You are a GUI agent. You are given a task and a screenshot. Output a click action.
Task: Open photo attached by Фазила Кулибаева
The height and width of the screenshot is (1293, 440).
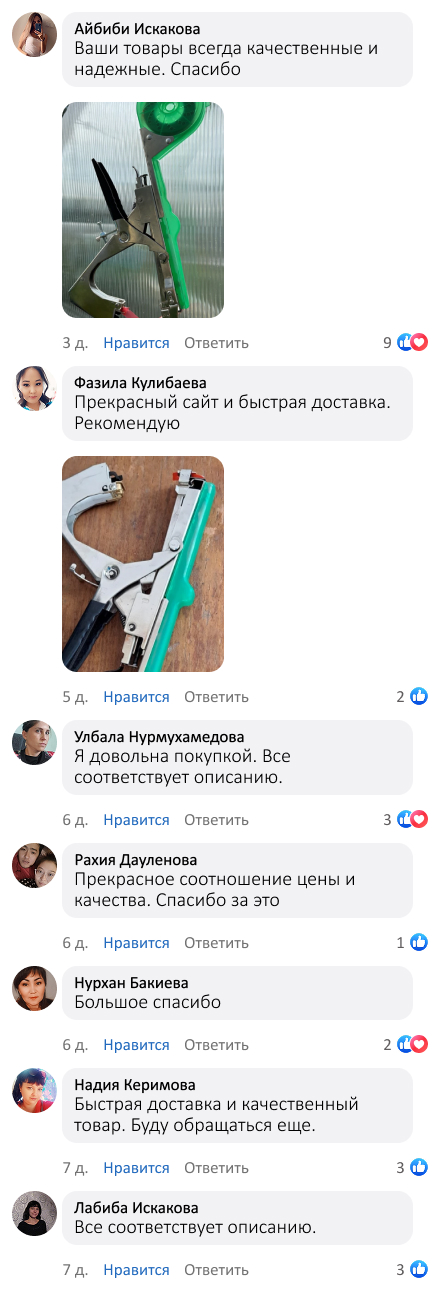143,564
